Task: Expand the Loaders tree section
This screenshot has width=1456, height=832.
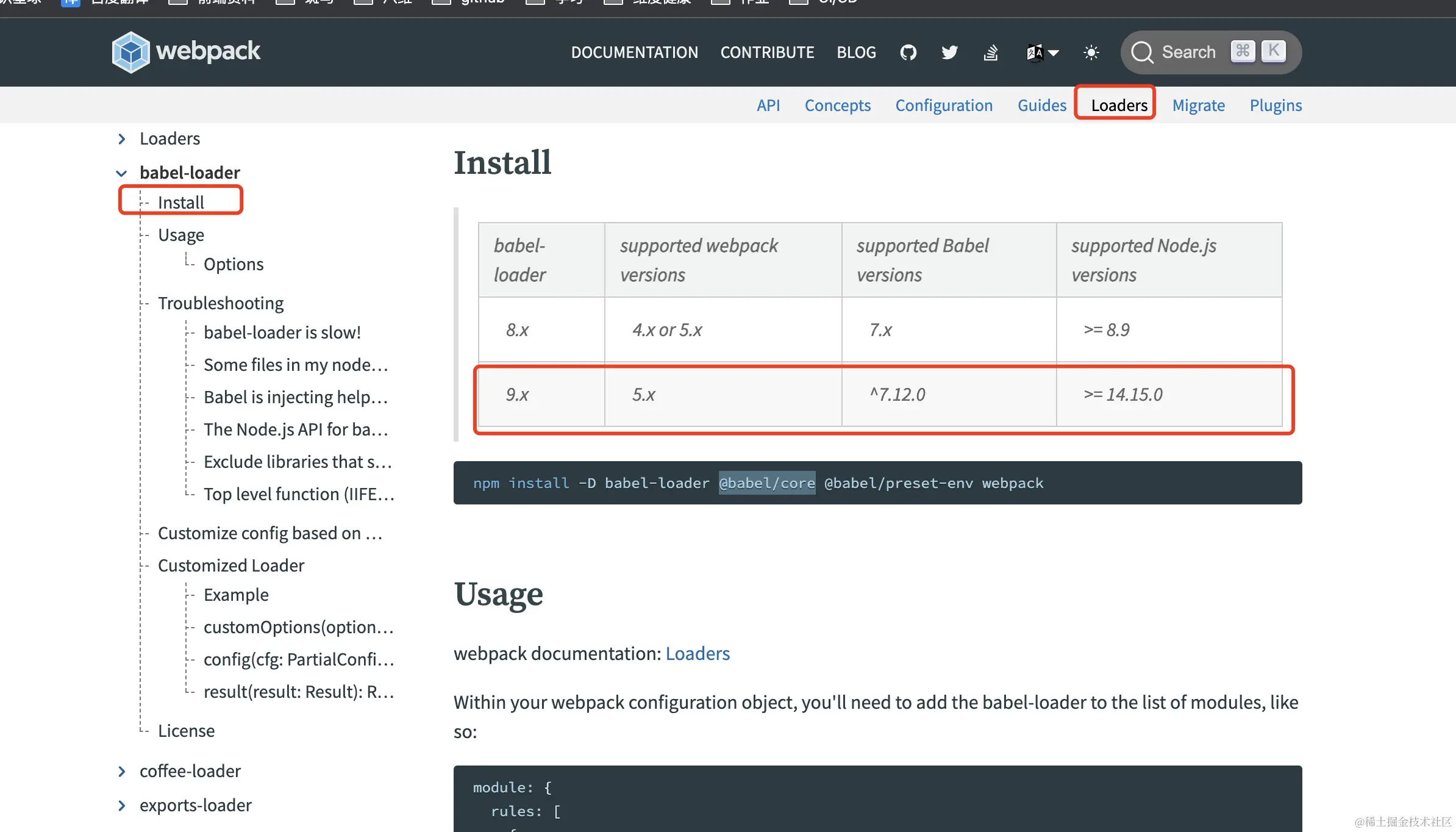Action: 122,139
